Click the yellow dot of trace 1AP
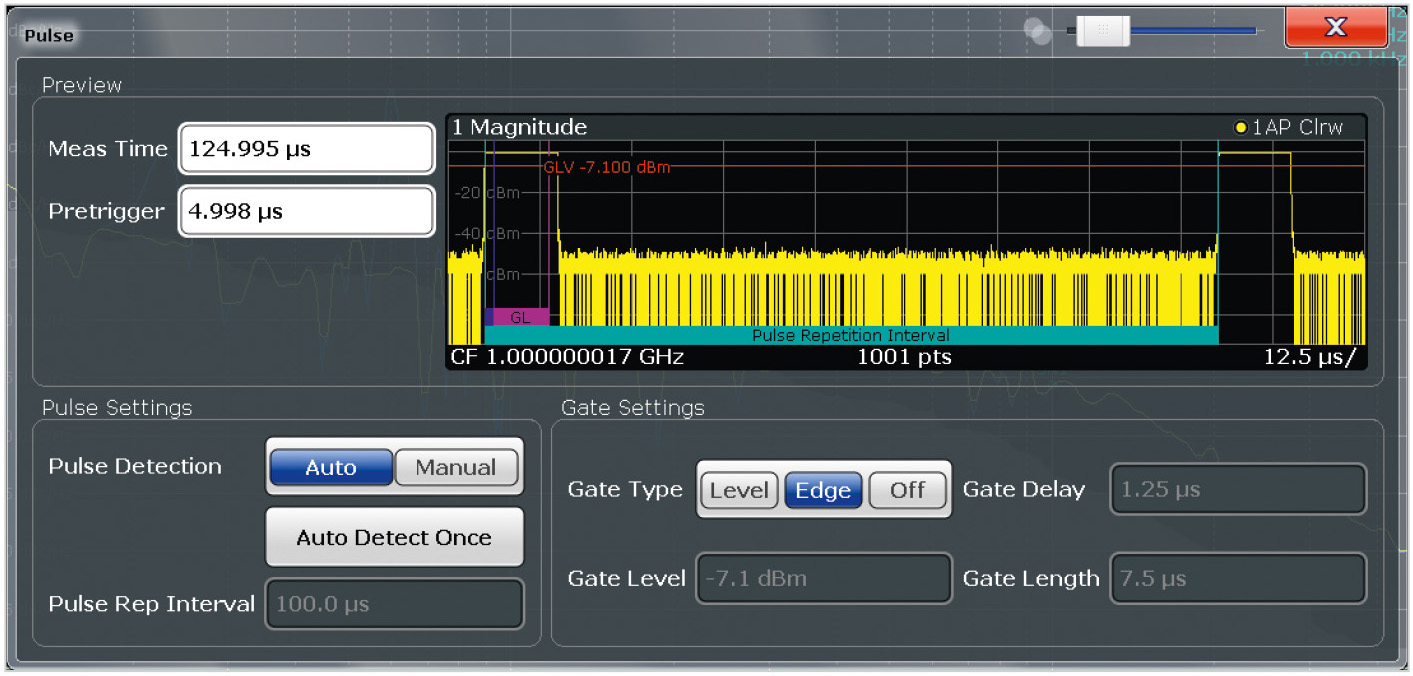The width and height of the screenshot is (1413, 676). (x=1240, y=128)
